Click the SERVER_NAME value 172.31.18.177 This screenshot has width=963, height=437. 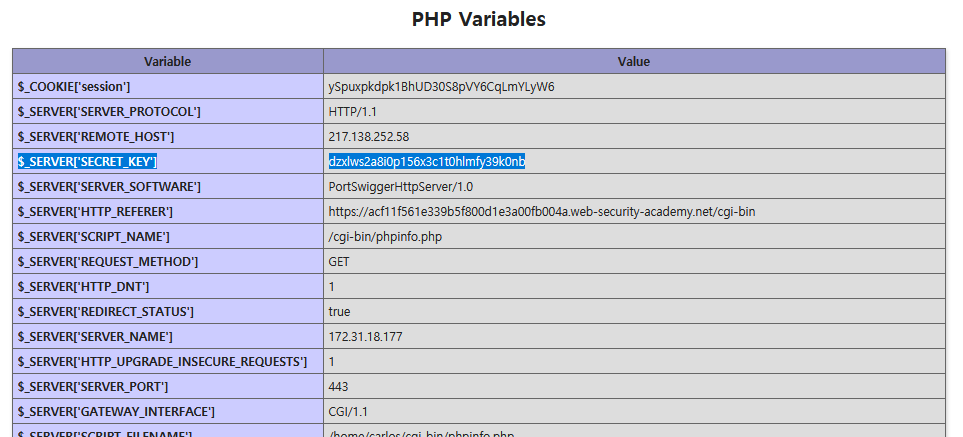point(365,336)
